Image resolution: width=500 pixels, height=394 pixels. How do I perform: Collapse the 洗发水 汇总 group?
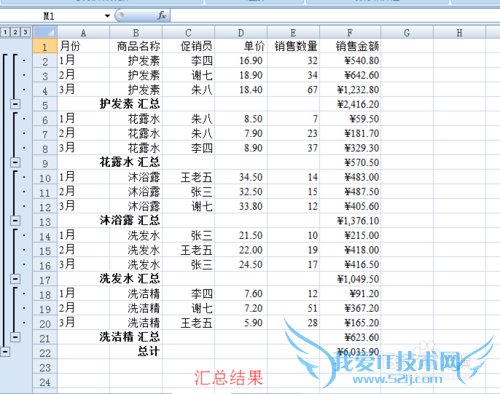[15, 279]
